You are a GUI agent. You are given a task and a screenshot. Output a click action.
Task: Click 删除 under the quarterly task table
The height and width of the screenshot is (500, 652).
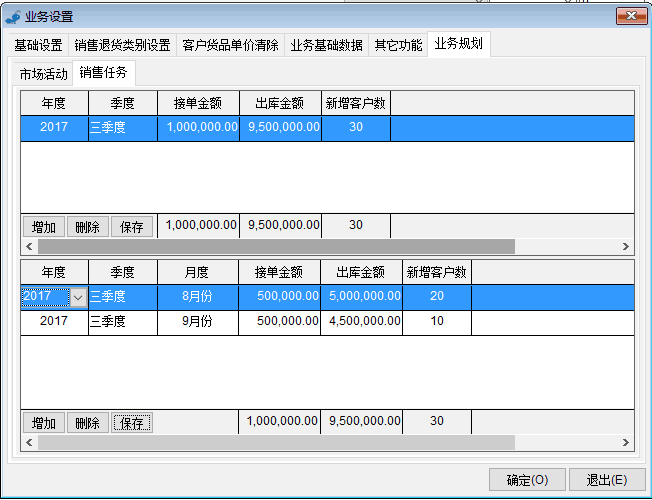tap(87, 227)
